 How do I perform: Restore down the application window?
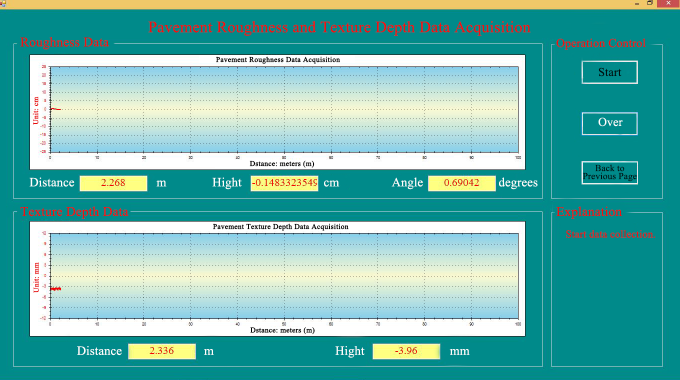click(x=650, y=3)
